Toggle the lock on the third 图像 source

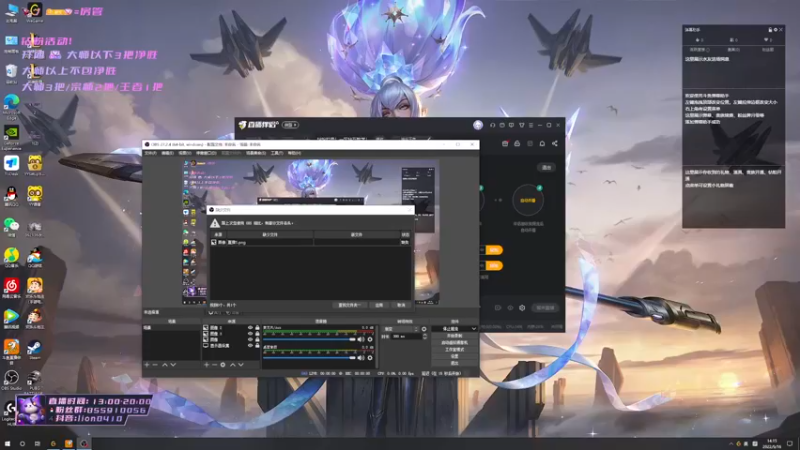pos(257,339)
